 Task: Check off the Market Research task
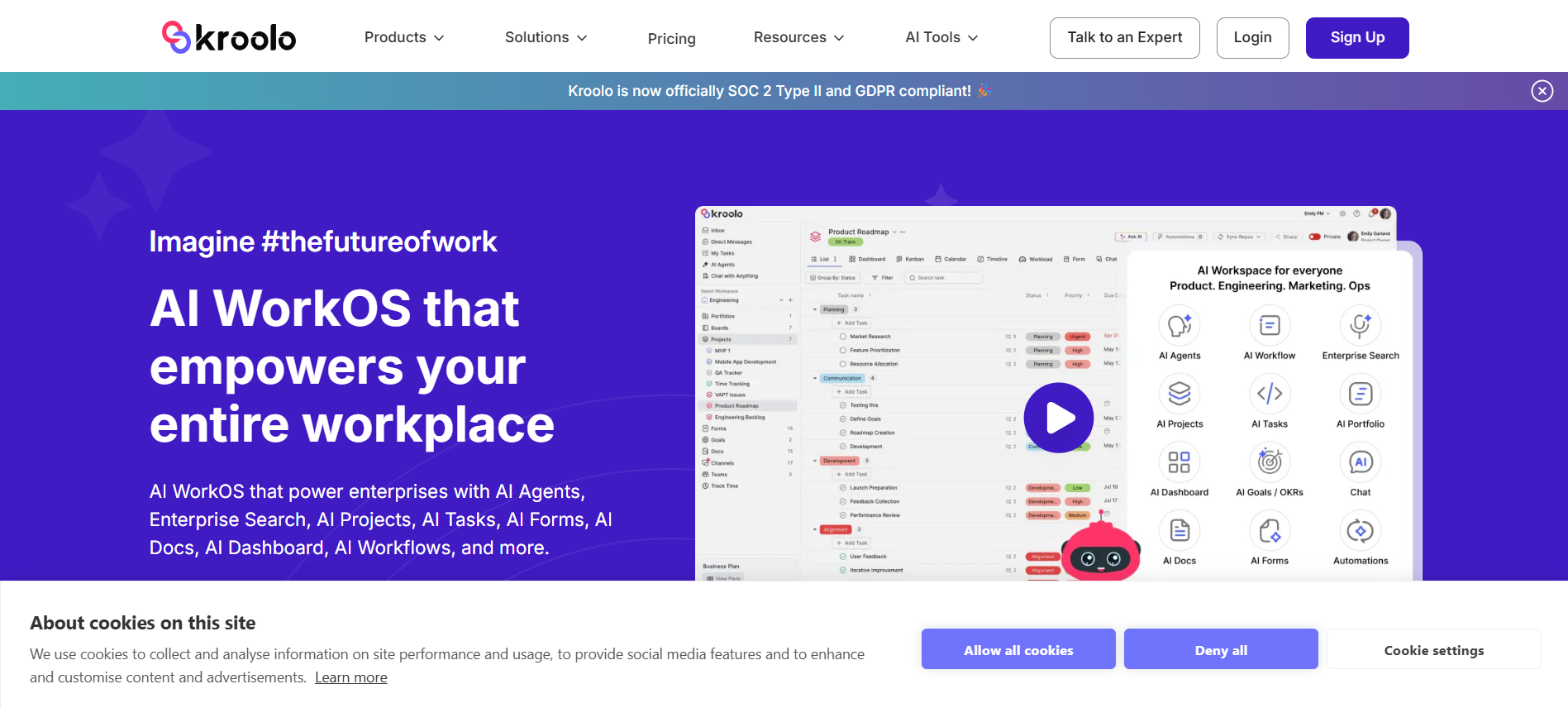[x=842, y=337]
